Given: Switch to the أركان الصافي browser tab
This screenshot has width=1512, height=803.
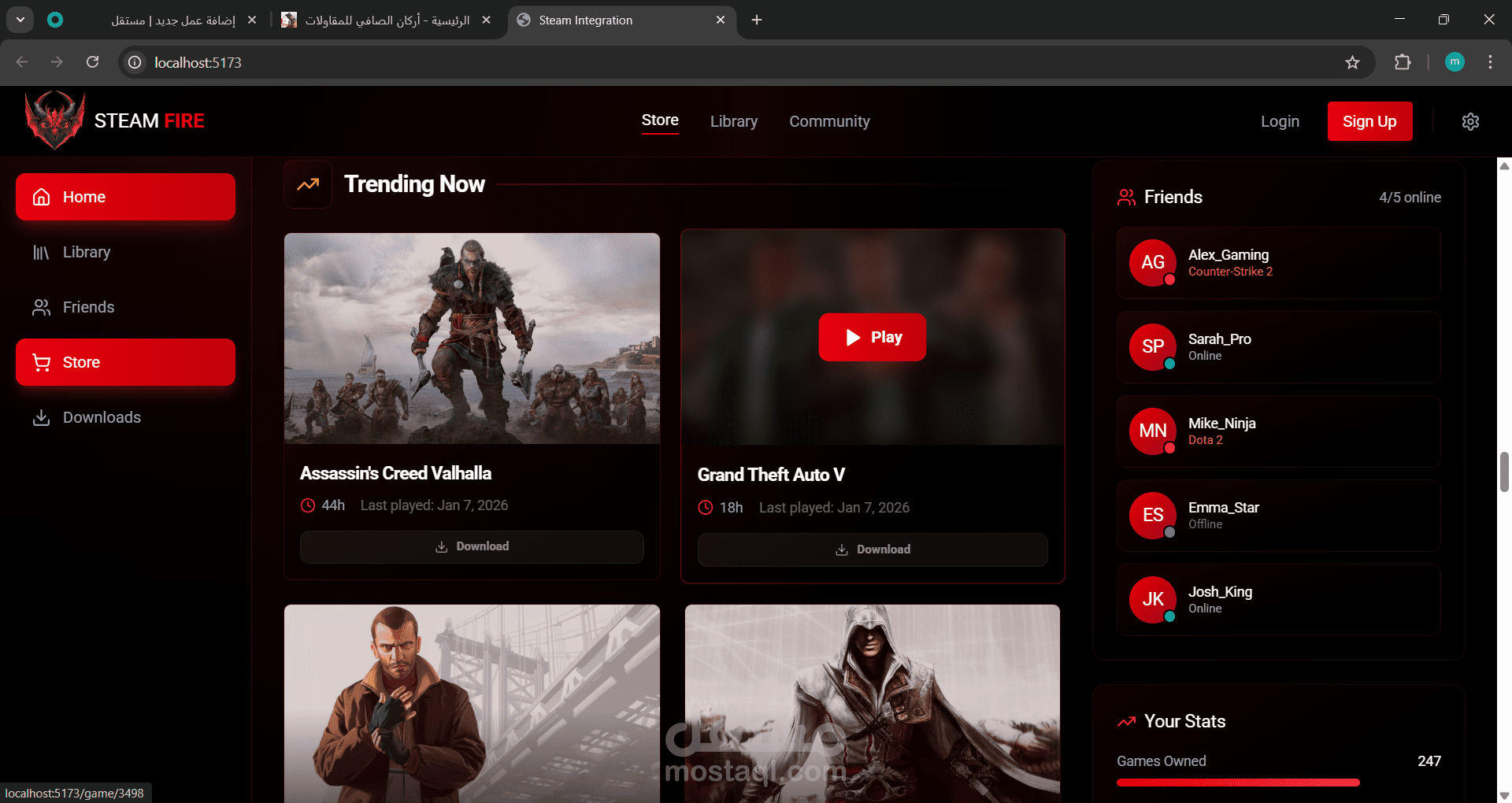Looking at the screenshot, I should click(386, 20).
